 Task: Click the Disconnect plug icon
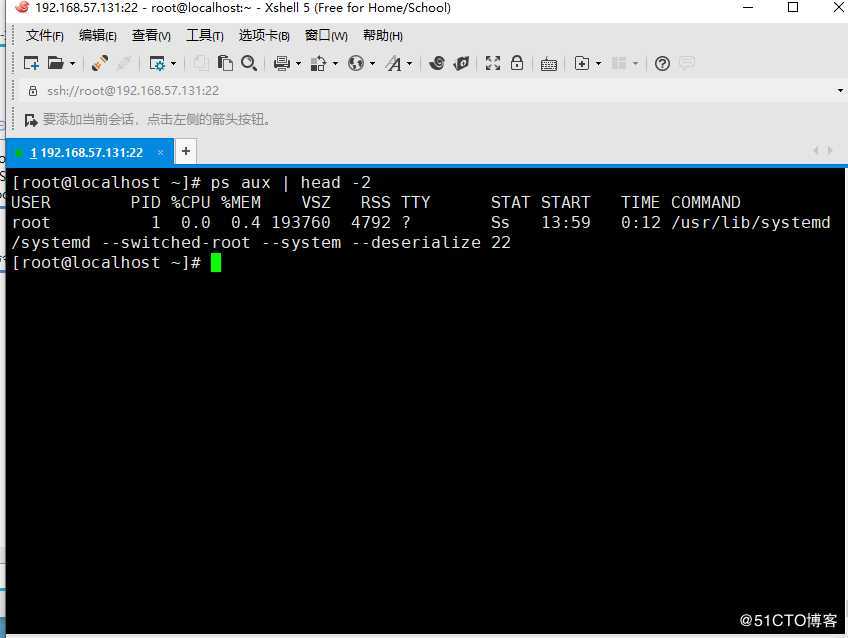point(100,63)
